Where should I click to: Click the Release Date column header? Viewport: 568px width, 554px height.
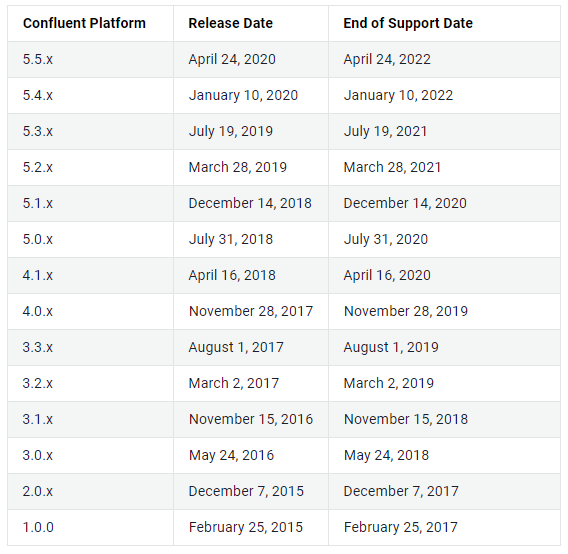click(x=230, y=23)
